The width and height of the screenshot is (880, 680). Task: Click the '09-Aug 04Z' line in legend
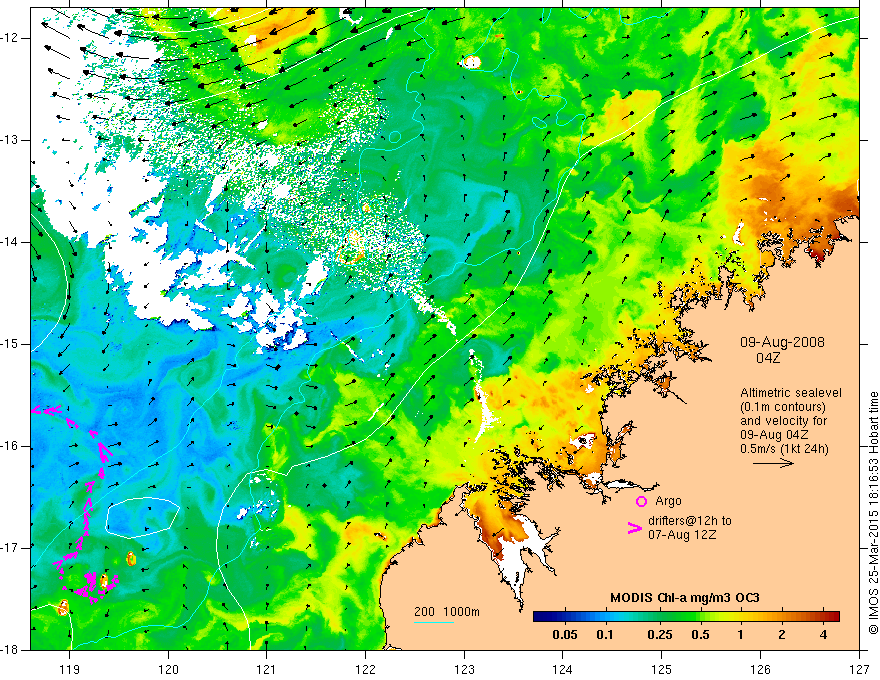click(x=774, y=435)
